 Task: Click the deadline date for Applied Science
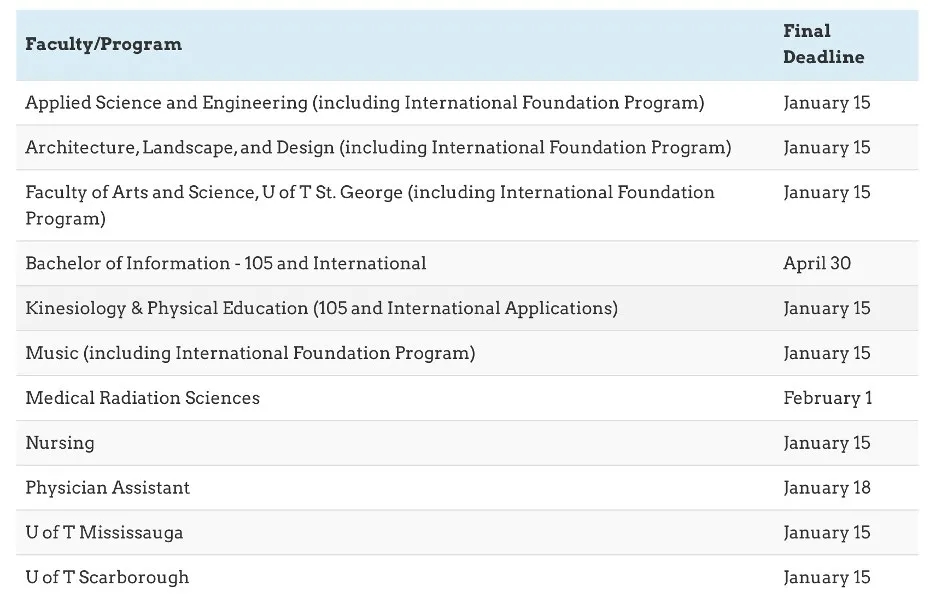coord(827,103)
